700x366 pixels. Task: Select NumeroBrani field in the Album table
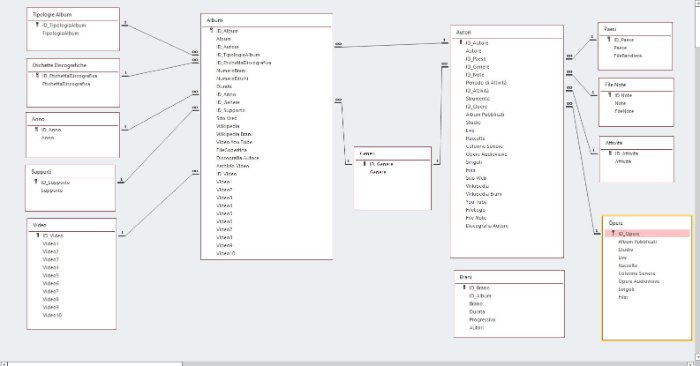tap(231, 71)
